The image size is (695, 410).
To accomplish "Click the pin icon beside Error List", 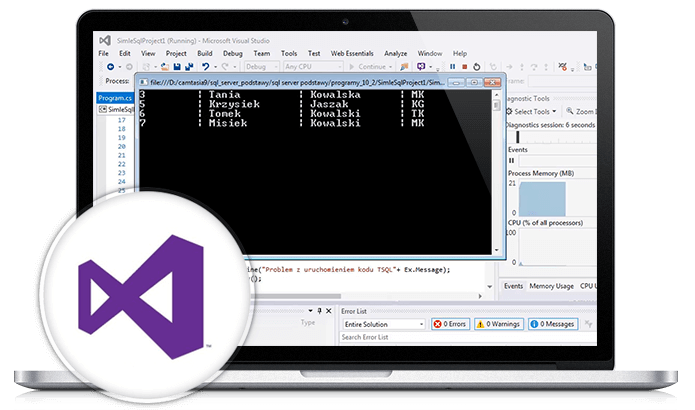I will coord(317,311).
